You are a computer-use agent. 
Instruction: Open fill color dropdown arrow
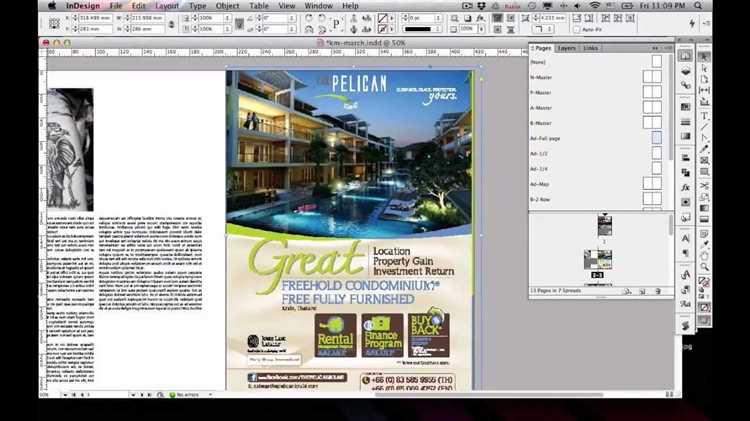pos(392,18)
